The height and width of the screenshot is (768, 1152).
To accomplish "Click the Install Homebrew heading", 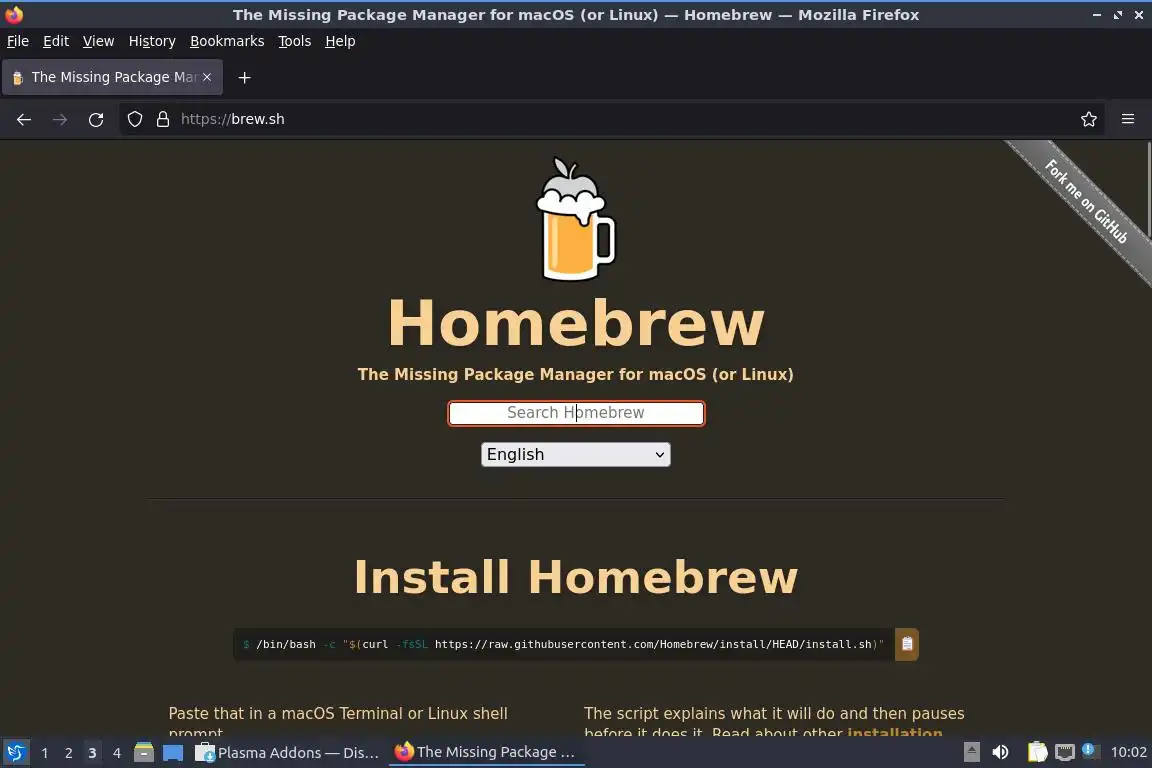I will 576,577.
